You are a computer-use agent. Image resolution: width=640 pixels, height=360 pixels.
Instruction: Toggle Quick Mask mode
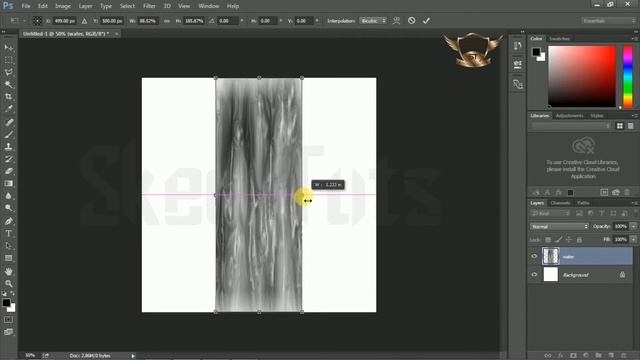coord(9,320)
